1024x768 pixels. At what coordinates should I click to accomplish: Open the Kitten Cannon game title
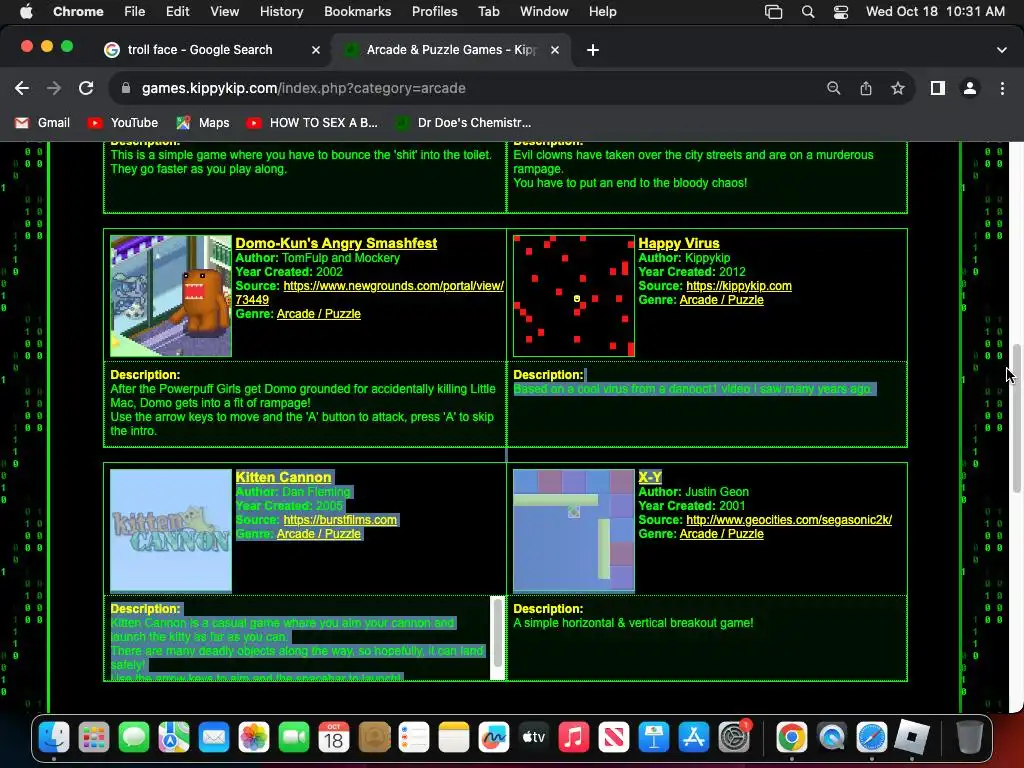pos(283,477)
